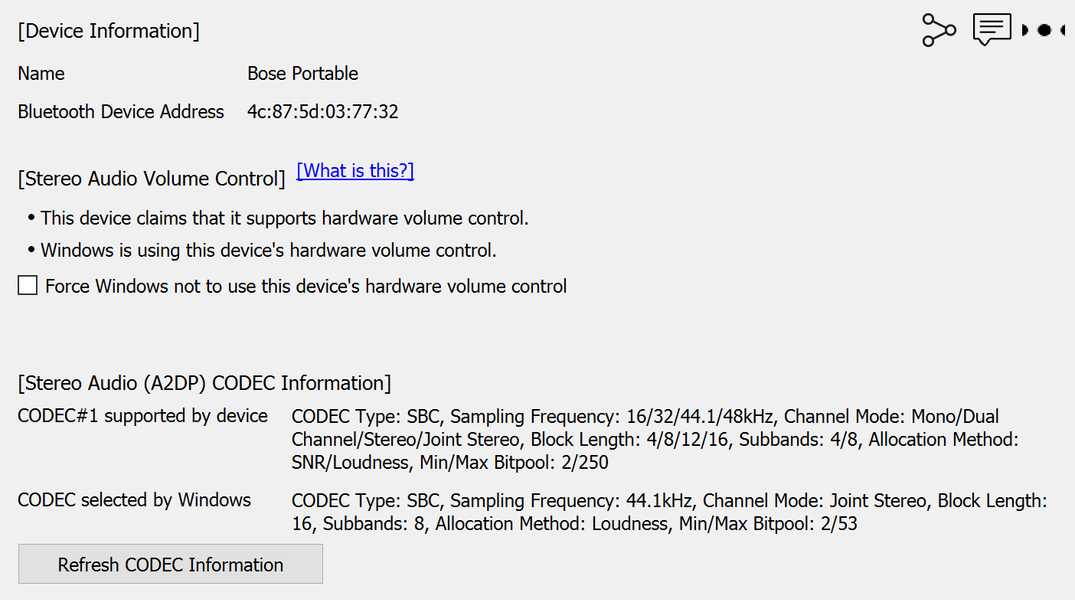Click the text saying device claims hardware volume support

pos(284,218)
